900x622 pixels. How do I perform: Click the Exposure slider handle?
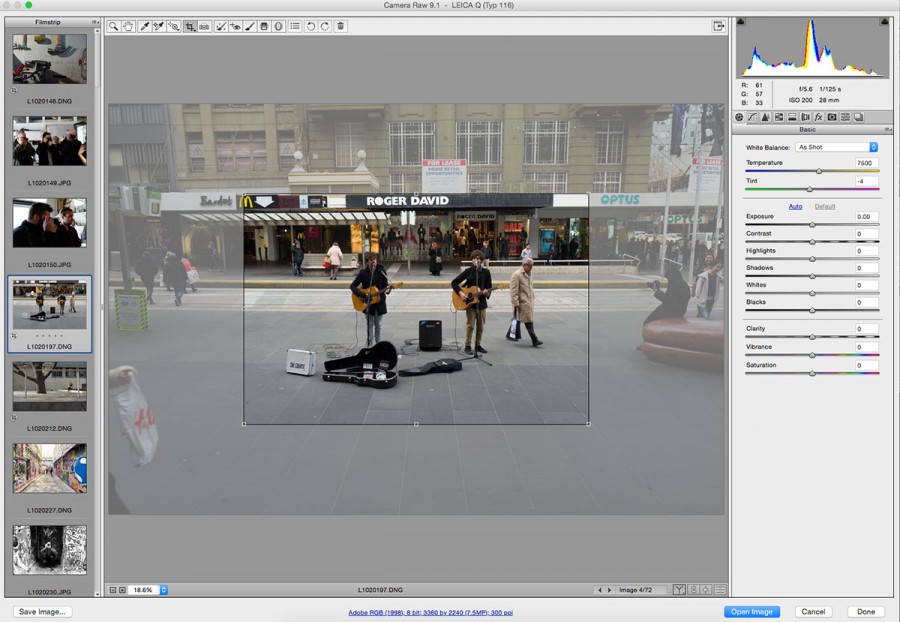(x=812, y=225)
